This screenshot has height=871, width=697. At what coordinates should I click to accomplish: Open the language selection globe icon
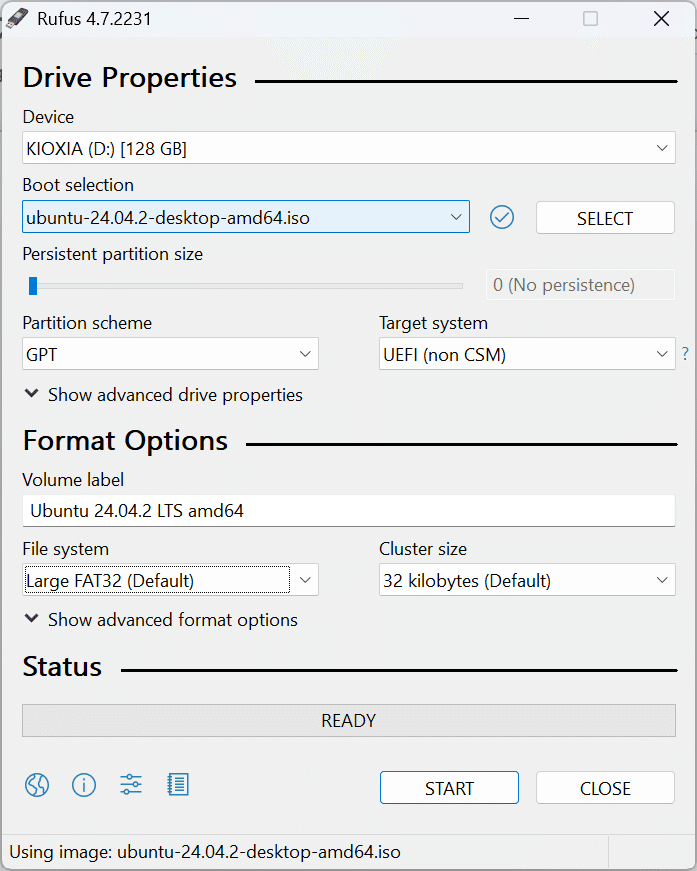36,785
